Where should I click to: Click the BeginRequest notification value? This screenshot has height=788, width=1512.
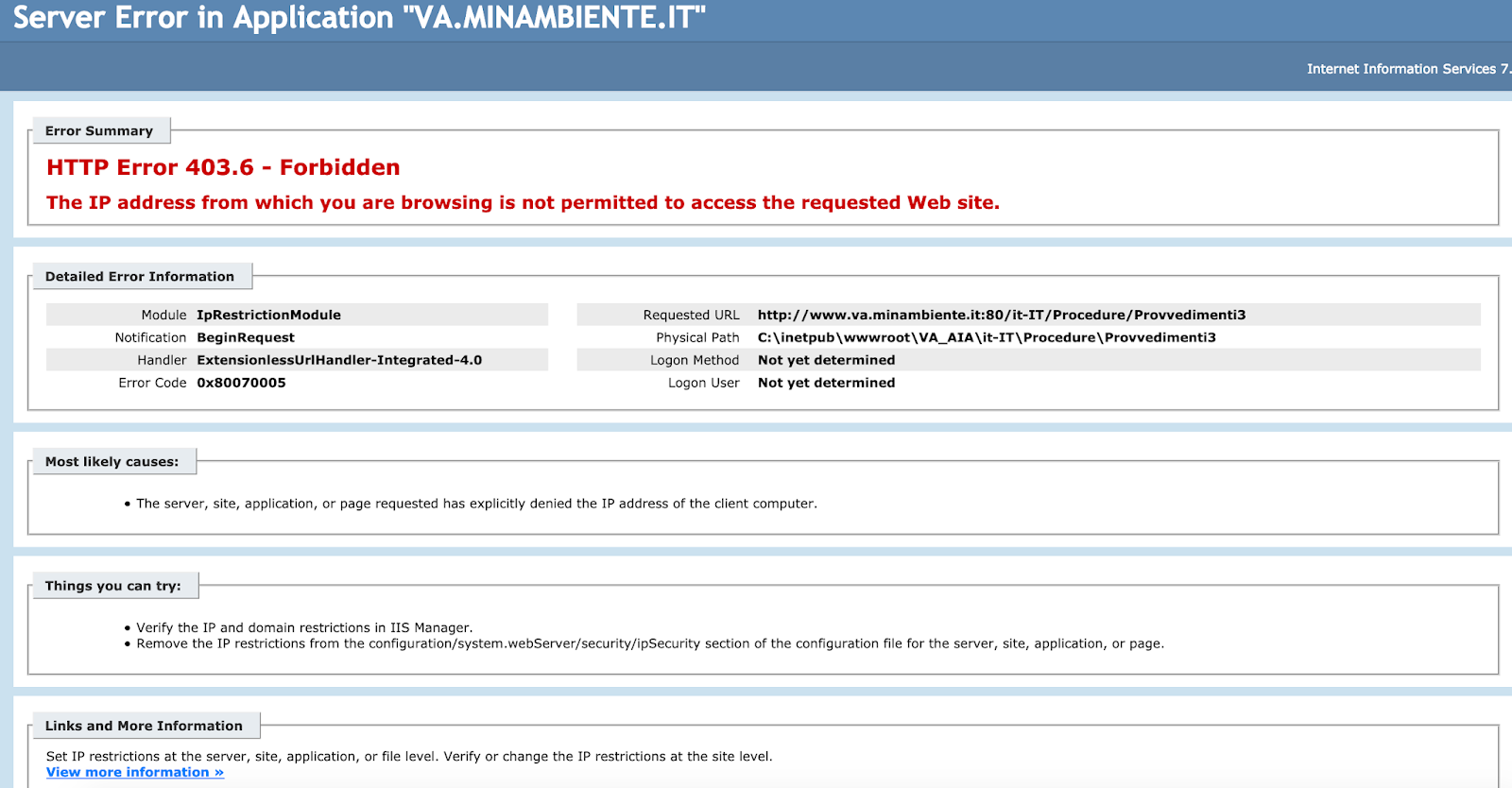[x=246, y=337]
